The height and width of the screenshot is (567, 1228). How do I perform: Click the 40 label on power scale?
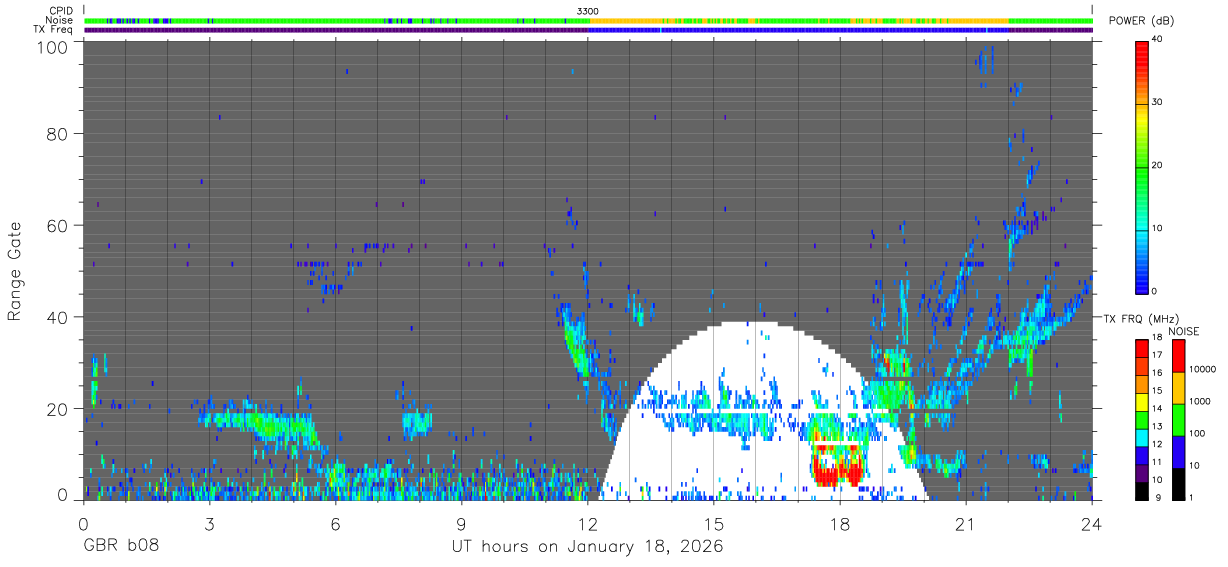pyautogui.click(x=1157, y=40)
